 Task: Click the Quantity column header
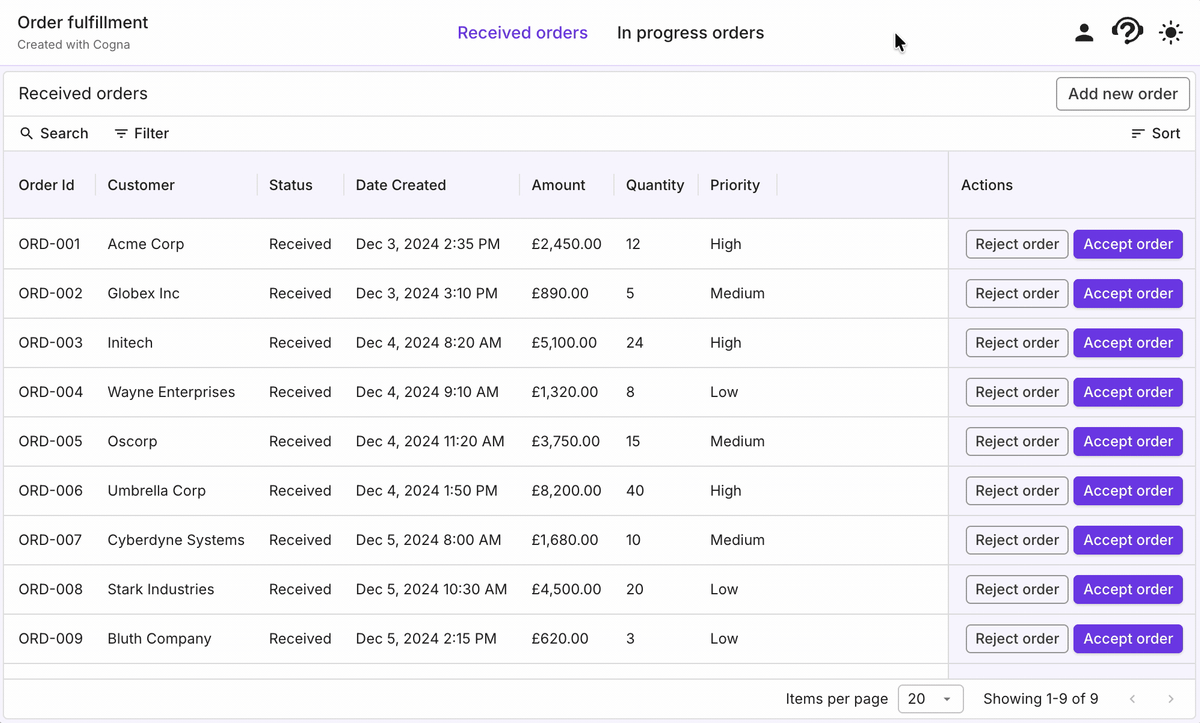pos(655,185)
